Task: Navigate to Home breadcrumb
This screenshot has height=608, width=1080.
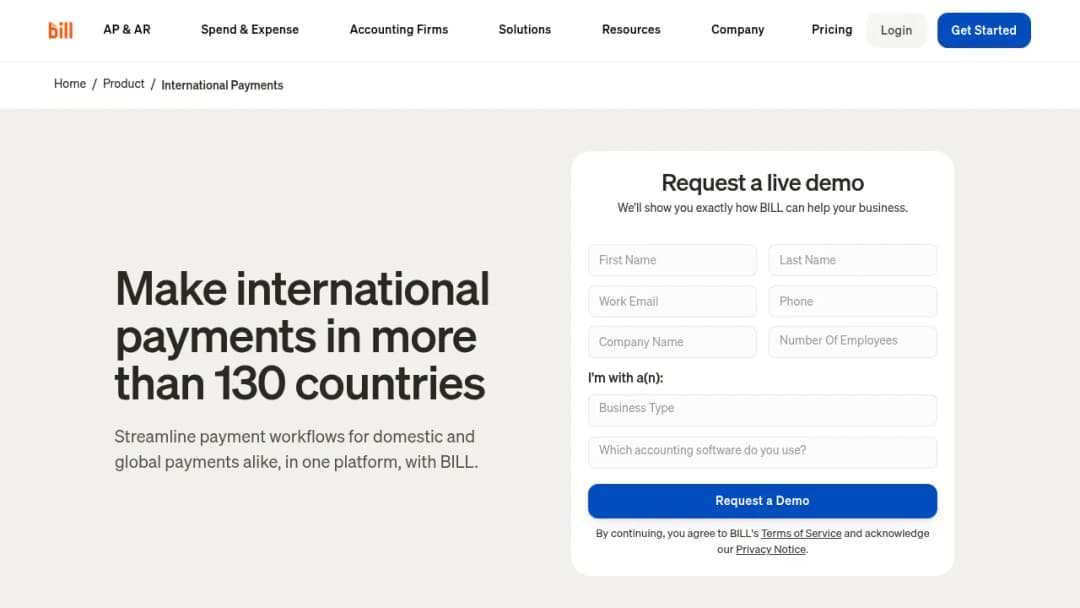Action: click(x=70, y=84)
